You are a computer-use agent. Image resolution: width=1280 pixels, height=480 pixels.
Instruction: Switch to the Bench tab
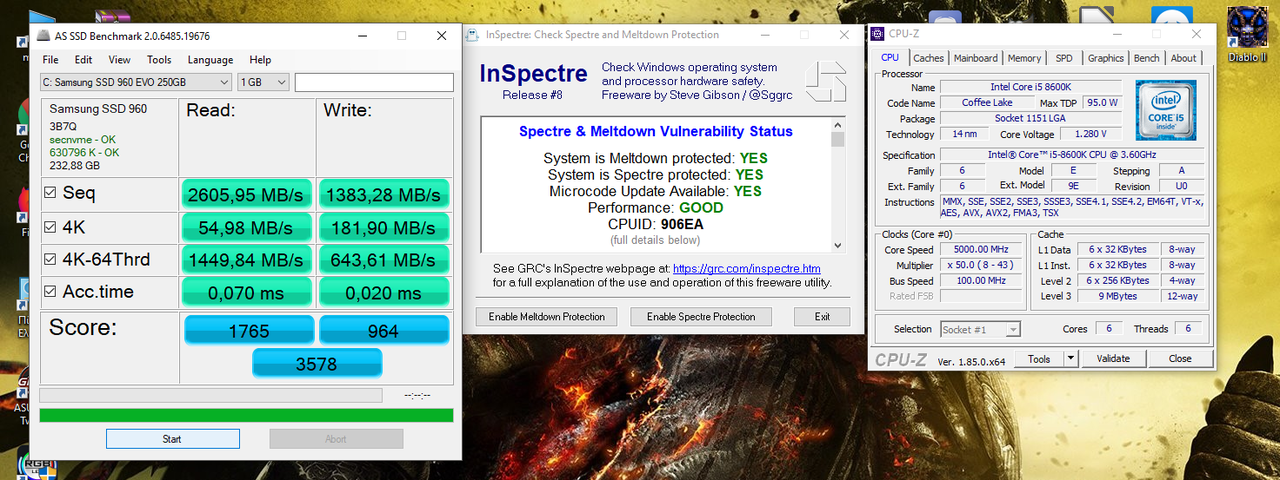coord(1147,58)
